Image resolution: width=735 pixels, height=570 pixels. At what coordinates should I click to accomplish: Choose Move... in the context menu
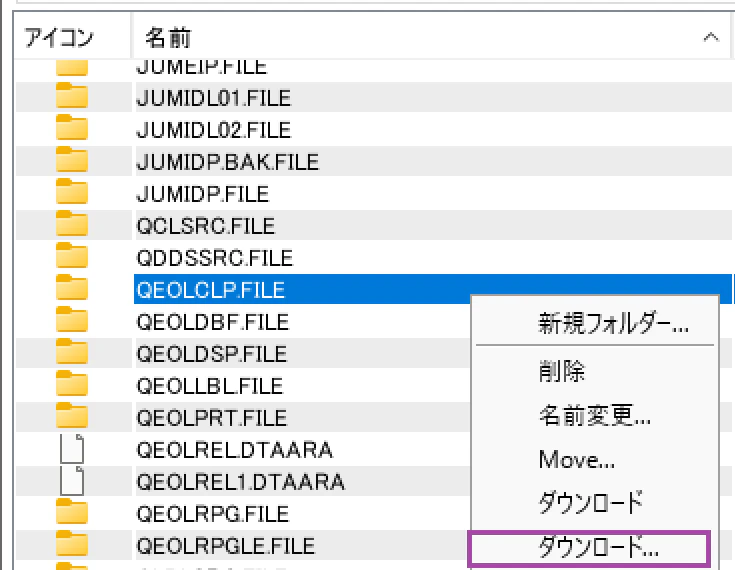(x=594, y=459)
